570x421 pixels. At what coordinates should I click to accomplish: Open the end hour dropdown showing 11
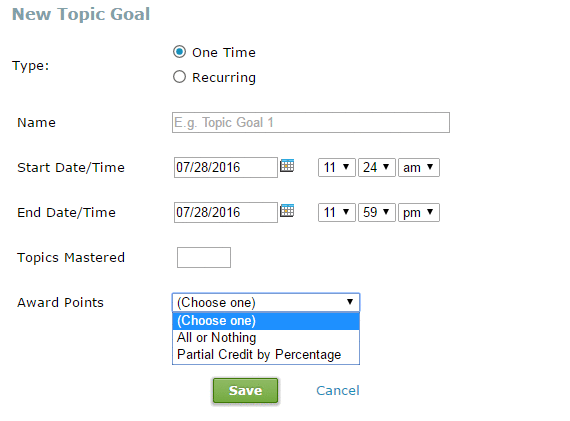click(x=337, y=213)
